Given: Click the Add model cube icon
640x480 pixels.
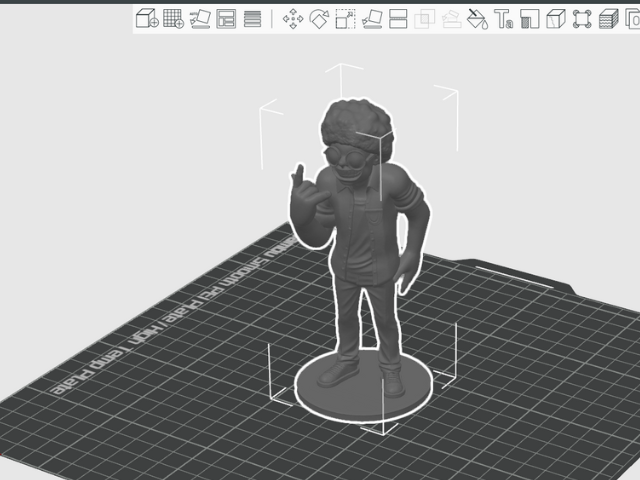Looking at the screenshot, I should pyautogui.click(x=146, y=18).
